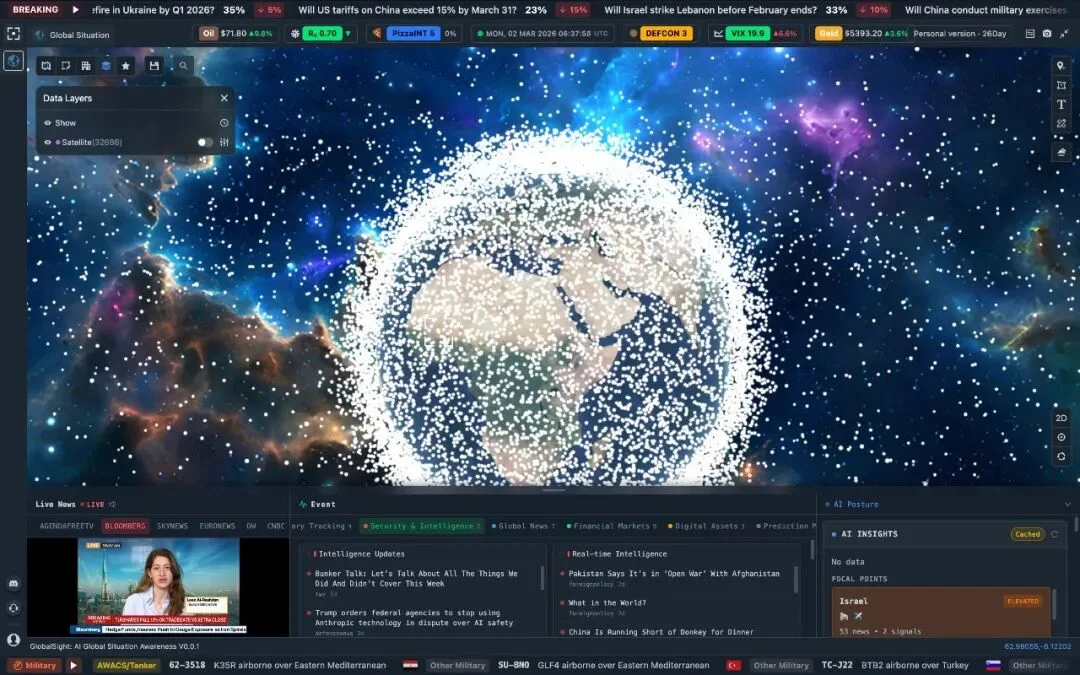Image resolution: width=1080 pixels, height=675 pixels.
Task: Hide Satellite layer using its eye icon
Action: click(47, 142)
